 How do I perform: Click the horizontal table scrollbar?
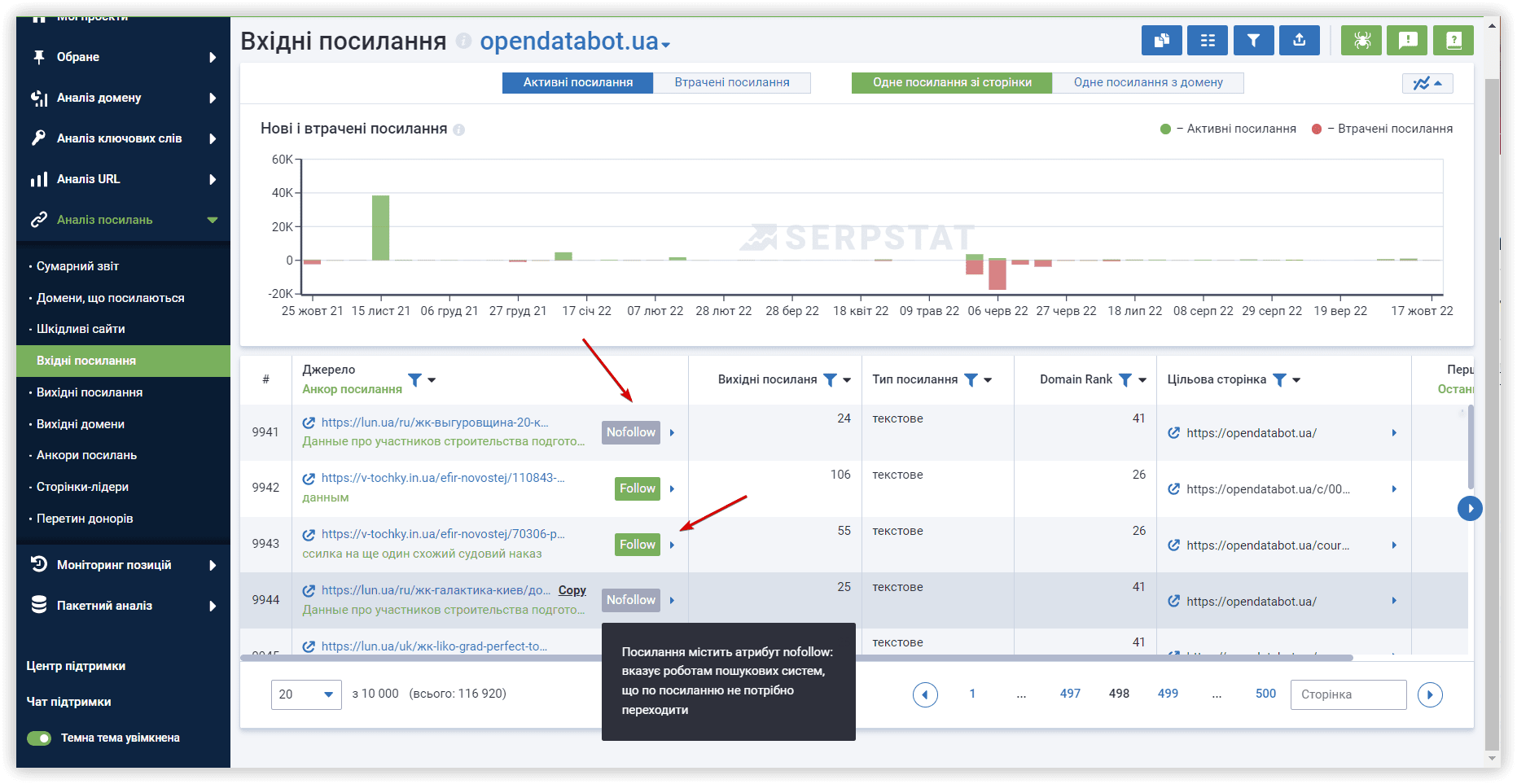point(796,658)
